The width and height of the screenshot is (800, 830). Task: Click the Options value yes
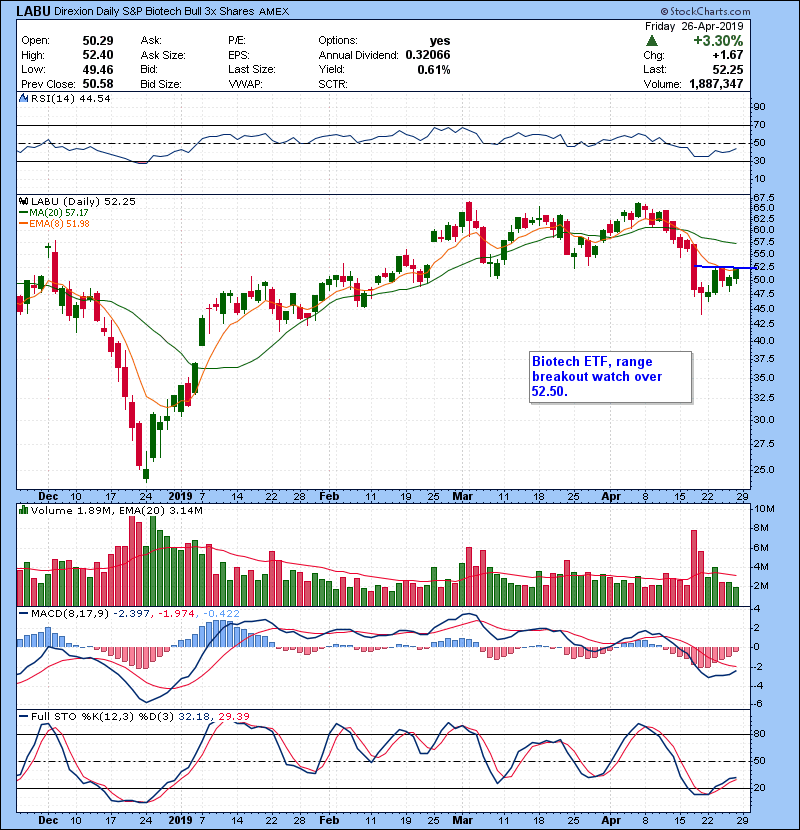[x=440, y=41]
